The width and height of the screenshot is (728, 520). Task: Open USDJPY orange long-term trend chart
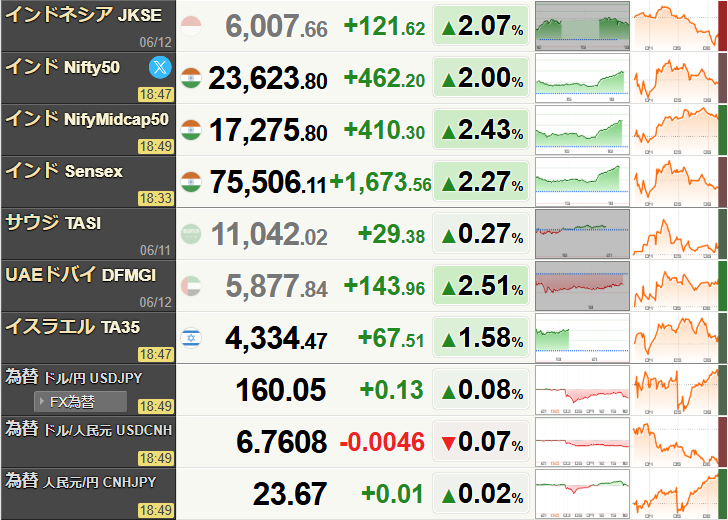(676, 390)
